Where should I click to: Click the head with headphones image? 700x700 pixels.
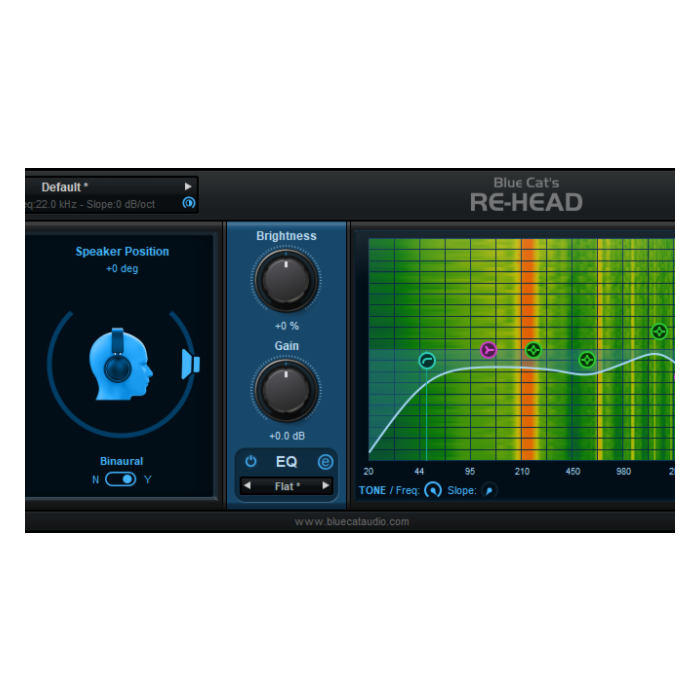point(120,364)
